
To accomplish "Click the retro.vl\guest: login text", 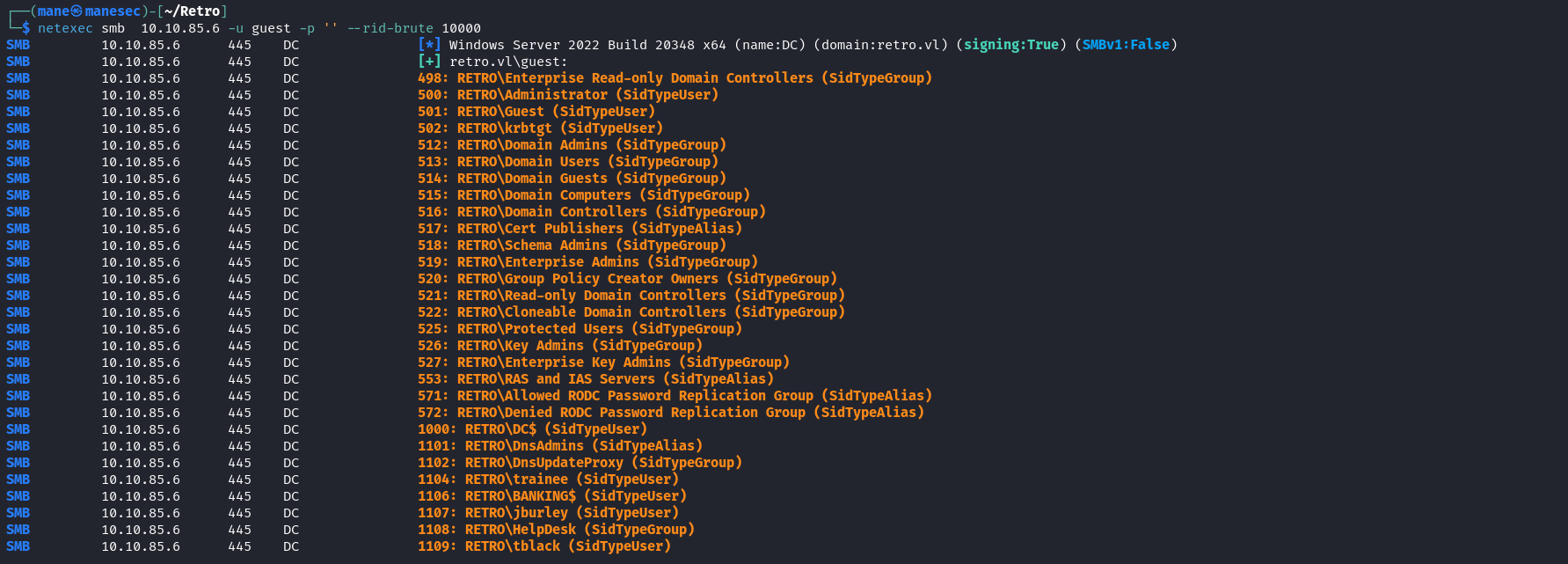I will click(508, 62).
